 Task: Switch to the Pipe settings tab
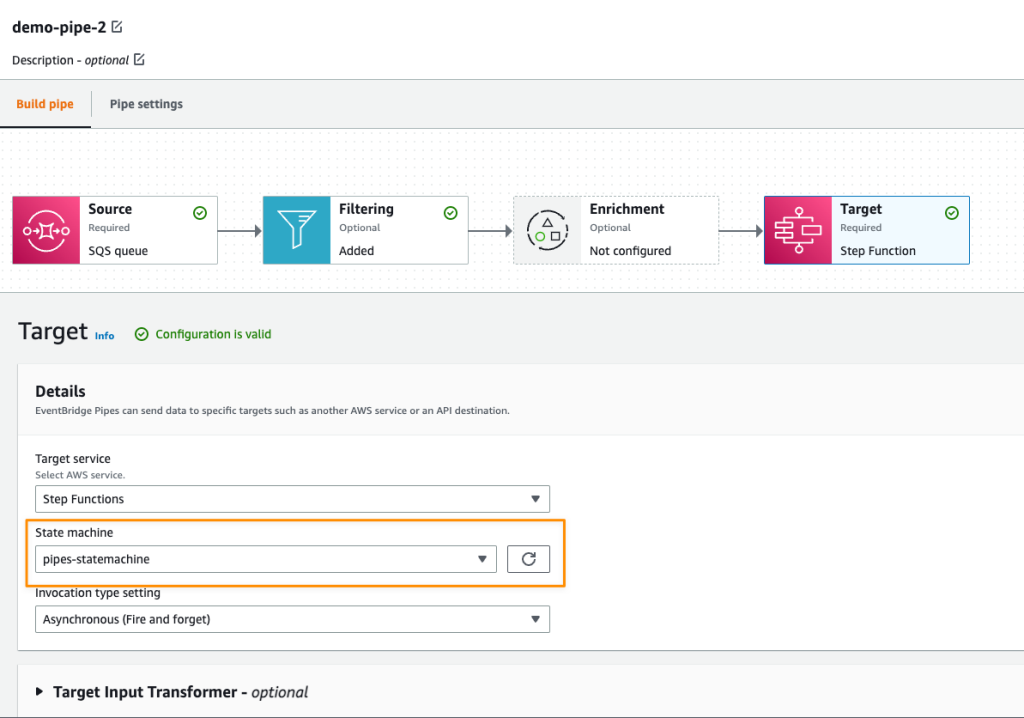point(146,104)
